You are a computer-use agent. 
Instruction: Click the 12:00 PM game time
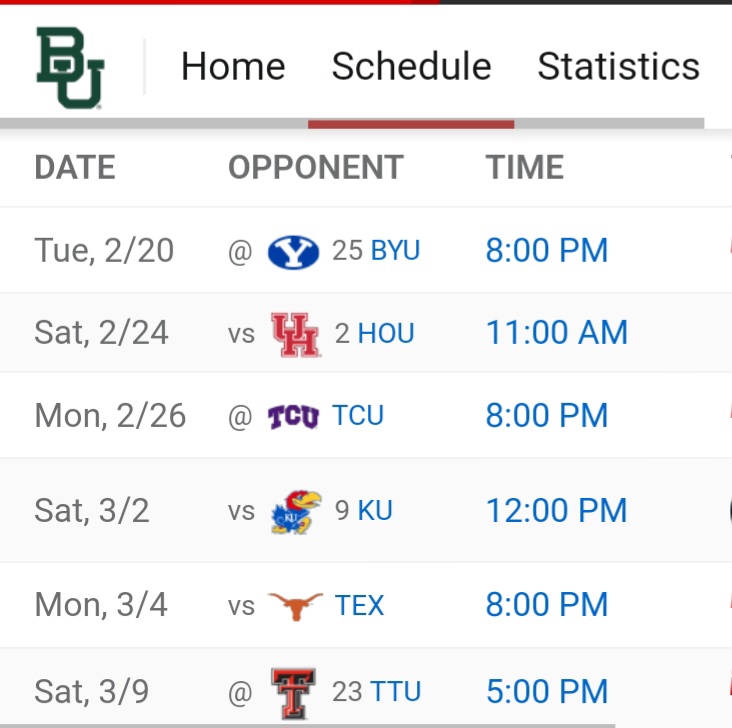[x=556, y=510]
